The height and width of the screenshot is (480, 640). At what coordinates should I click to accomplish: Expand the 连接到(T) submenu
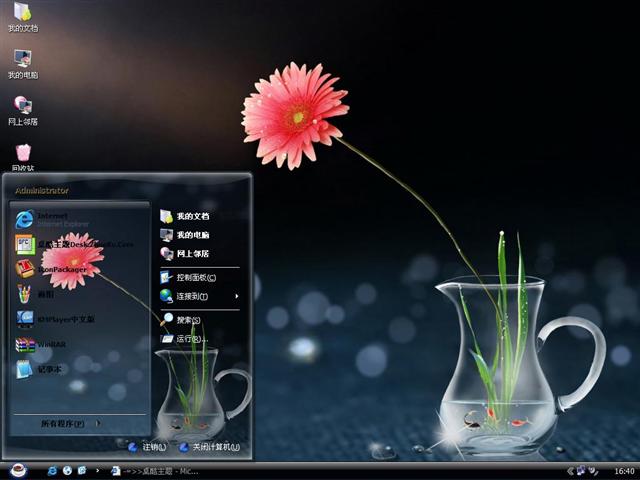point(199,296)
